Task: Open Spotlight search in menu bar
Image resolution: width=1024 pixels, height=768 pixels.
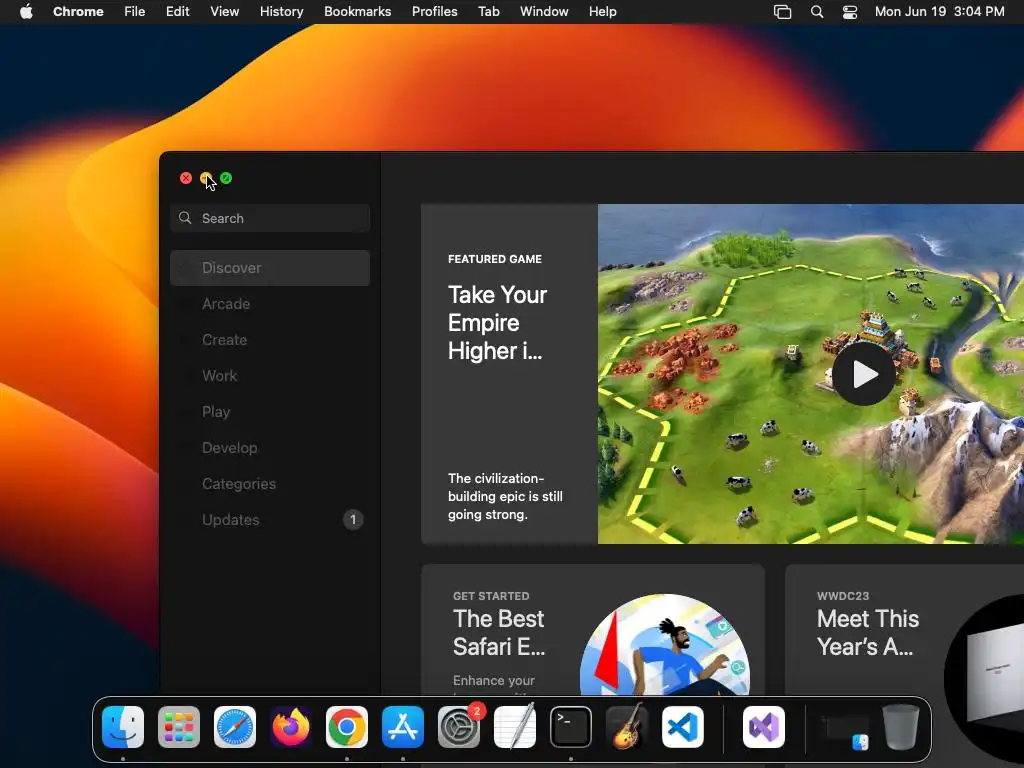Action: pyautogui.click(x=817, y=12)
